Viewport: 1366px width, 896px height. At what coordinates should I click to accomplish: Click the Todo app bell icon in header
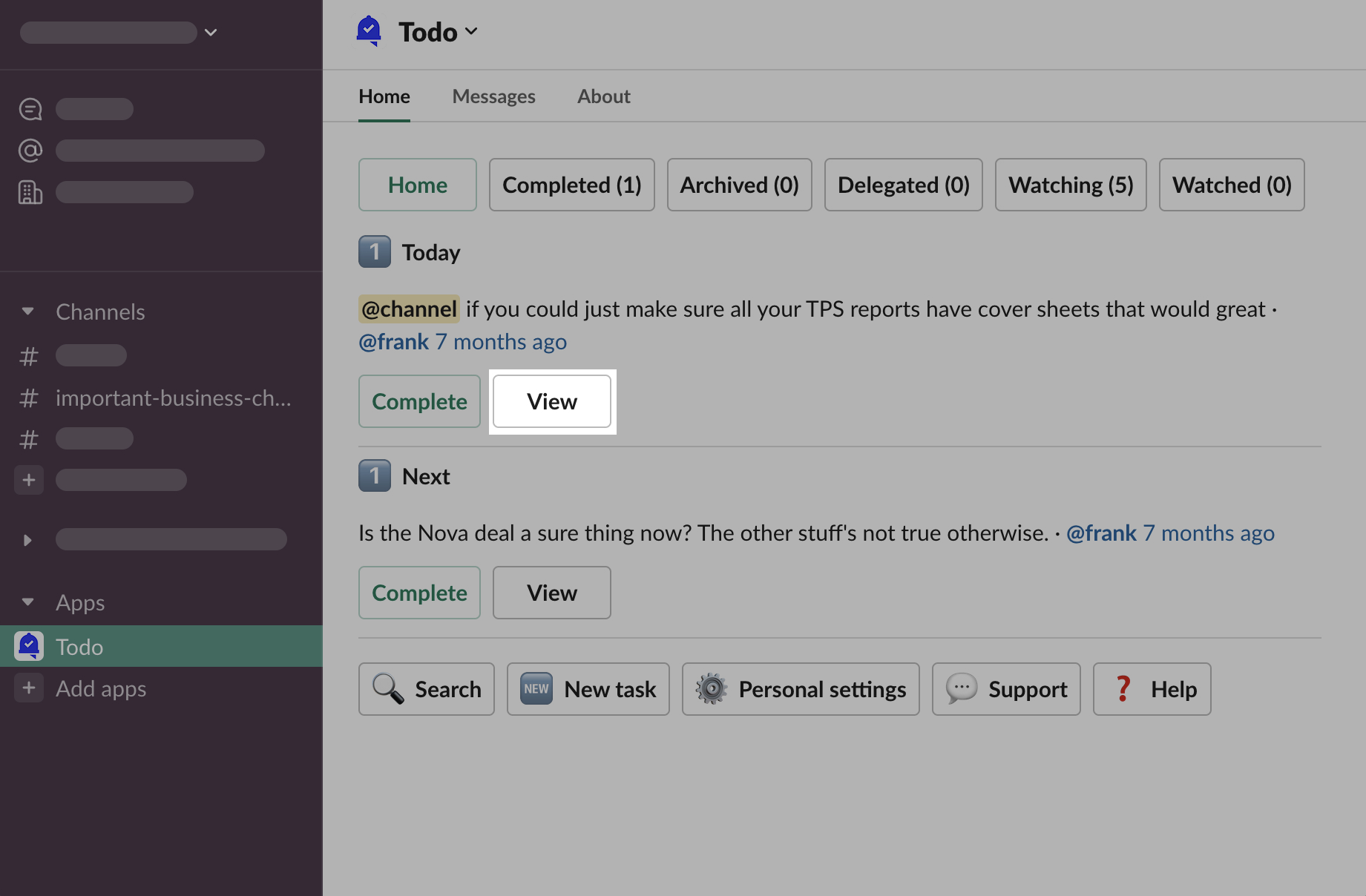pyautogui.click(x=369, y=31)
